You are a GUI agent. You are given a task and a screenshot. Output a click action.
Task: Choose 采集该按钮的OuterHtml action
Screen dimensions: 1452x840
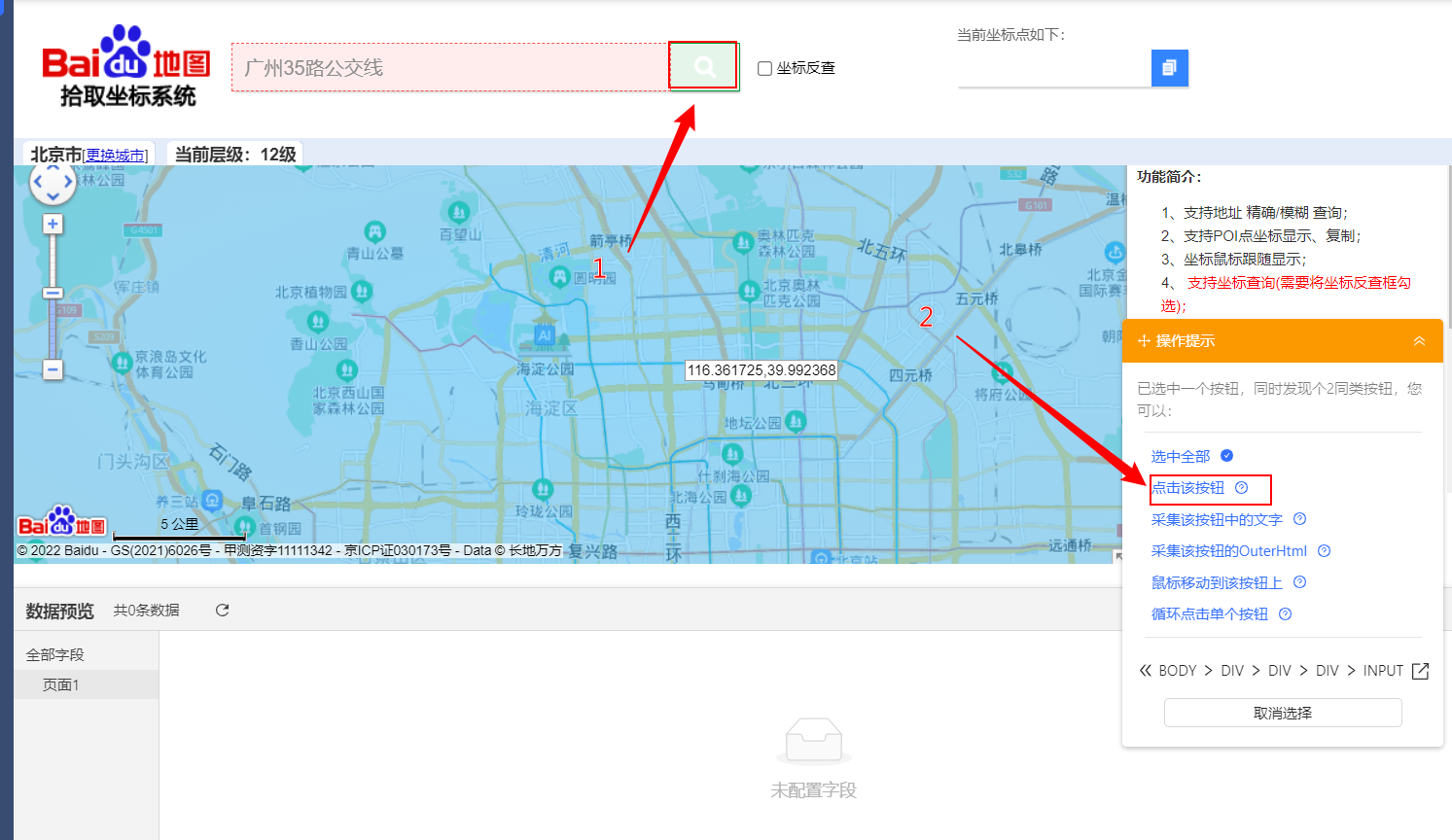(x=1229, y=551)
